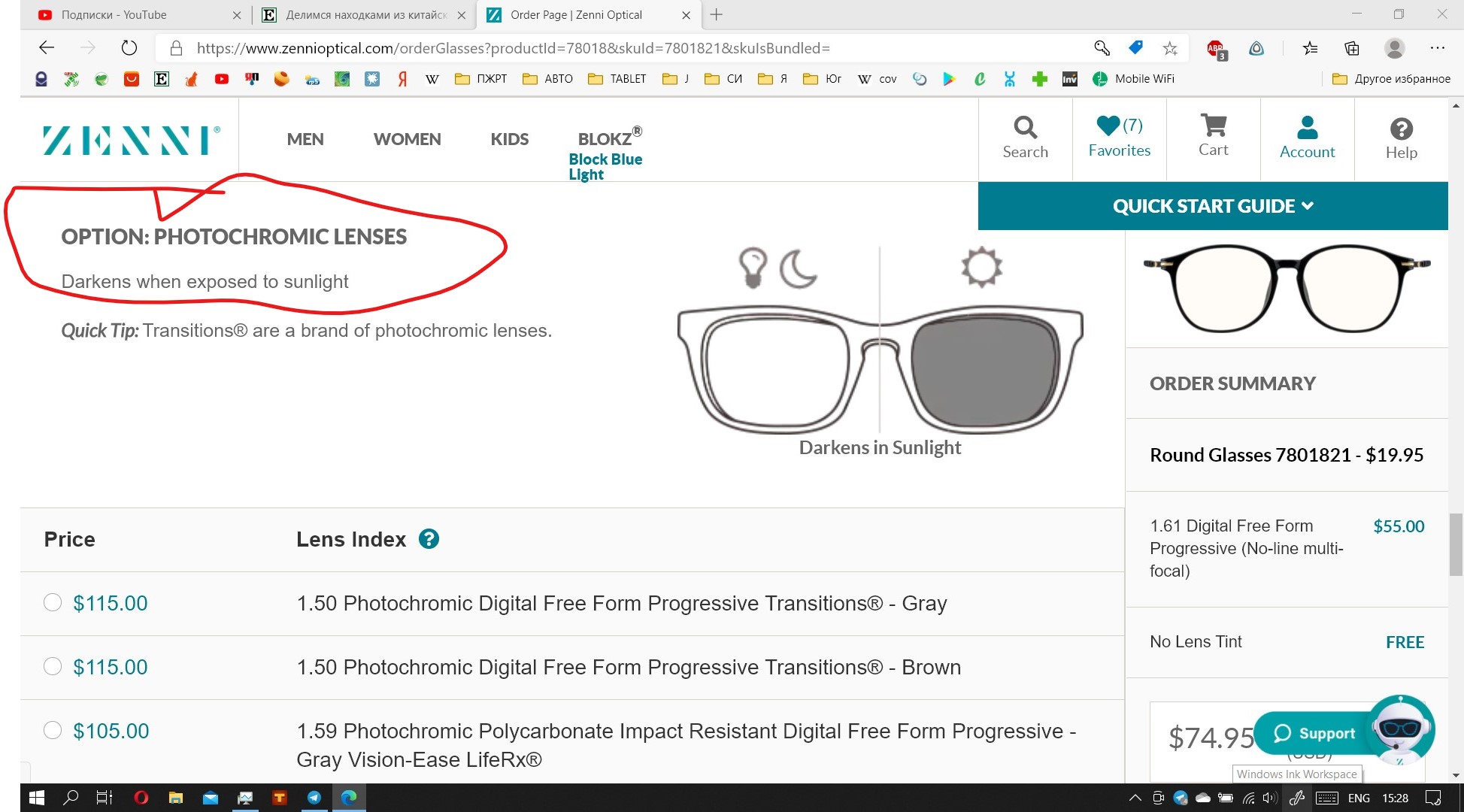1464x812 pixels.
Task: Open the Search magnifier icon
Action: [x=1025, y=128]
